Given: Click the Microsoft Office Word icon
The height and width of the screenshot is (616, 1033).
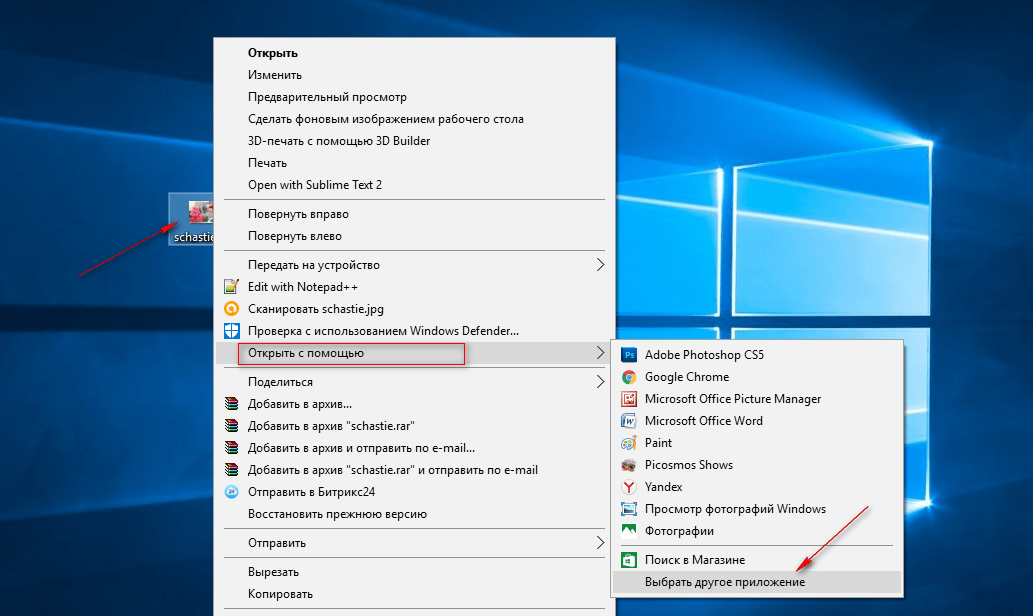Looking at the screenshot, I should coord(629,421).
